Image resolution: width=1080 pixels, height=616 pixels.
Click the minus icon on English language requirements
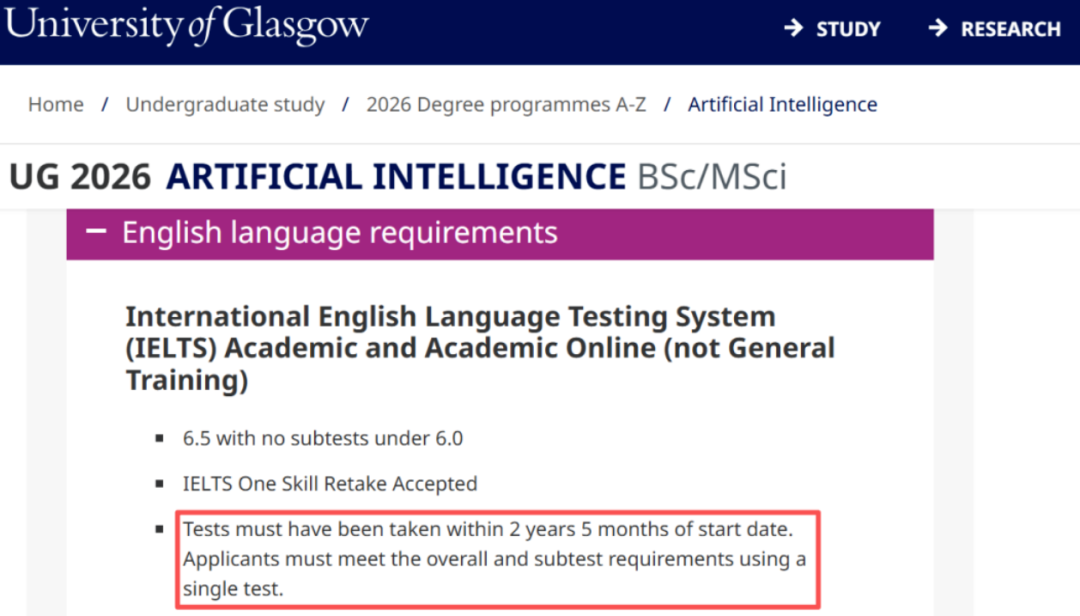tap(96, 232)
